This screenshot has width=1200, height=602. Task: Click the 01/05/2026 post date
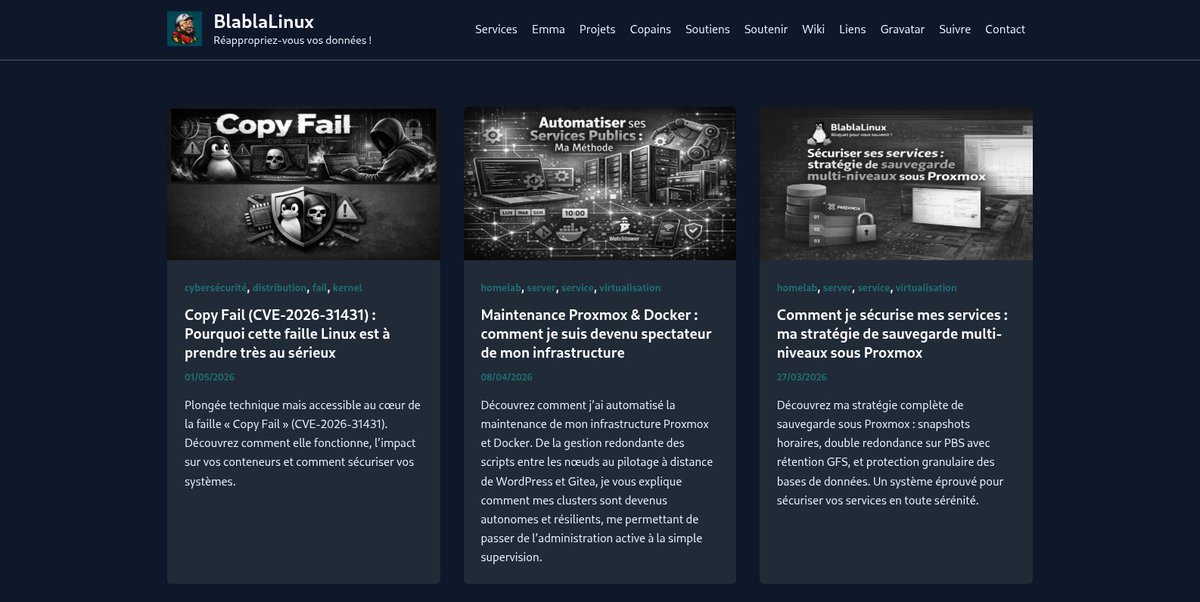coord(210,377)
